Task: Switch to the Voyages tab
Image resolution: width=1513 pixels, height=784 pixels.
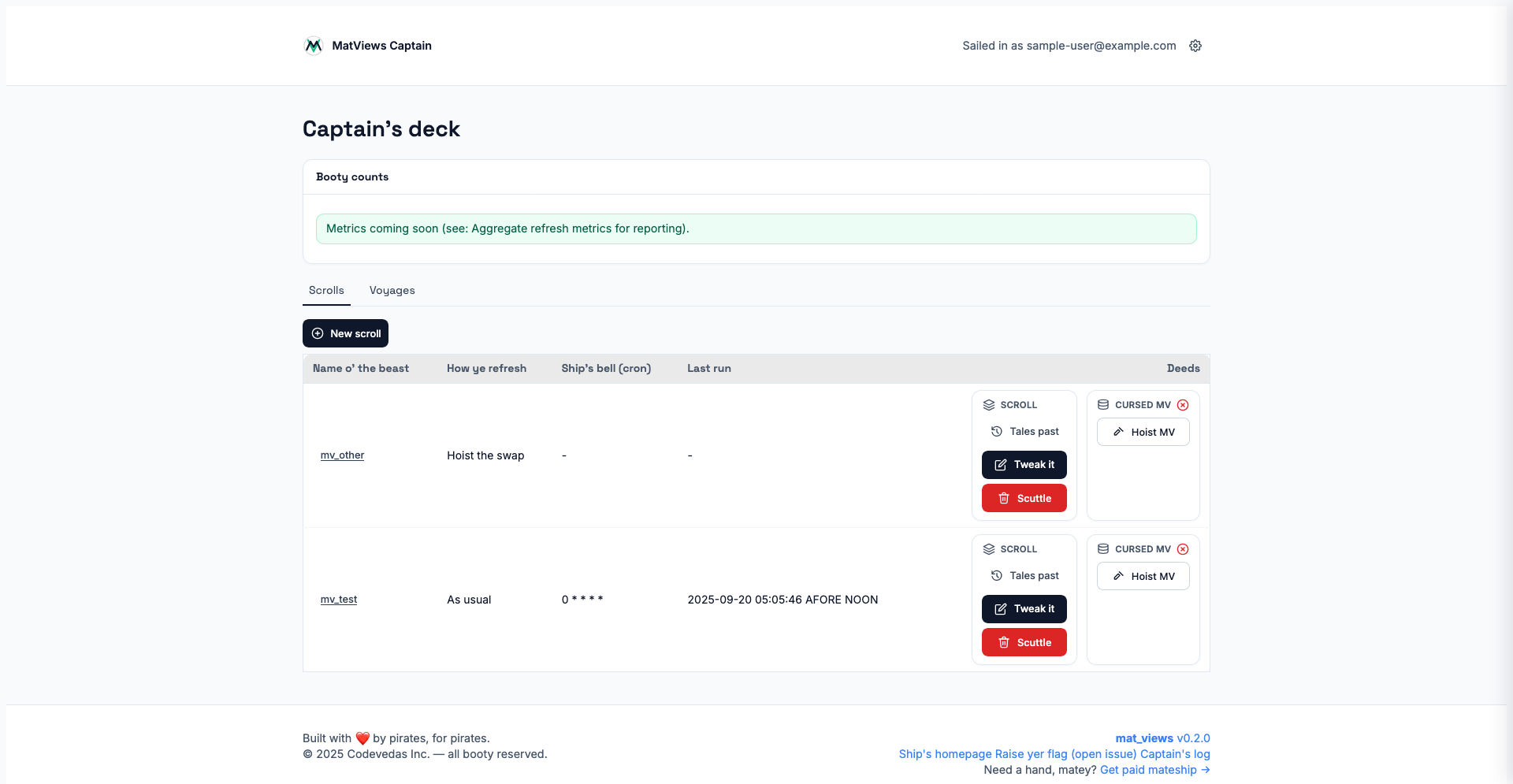Action: pyautogui.click(x=392, y=290)
